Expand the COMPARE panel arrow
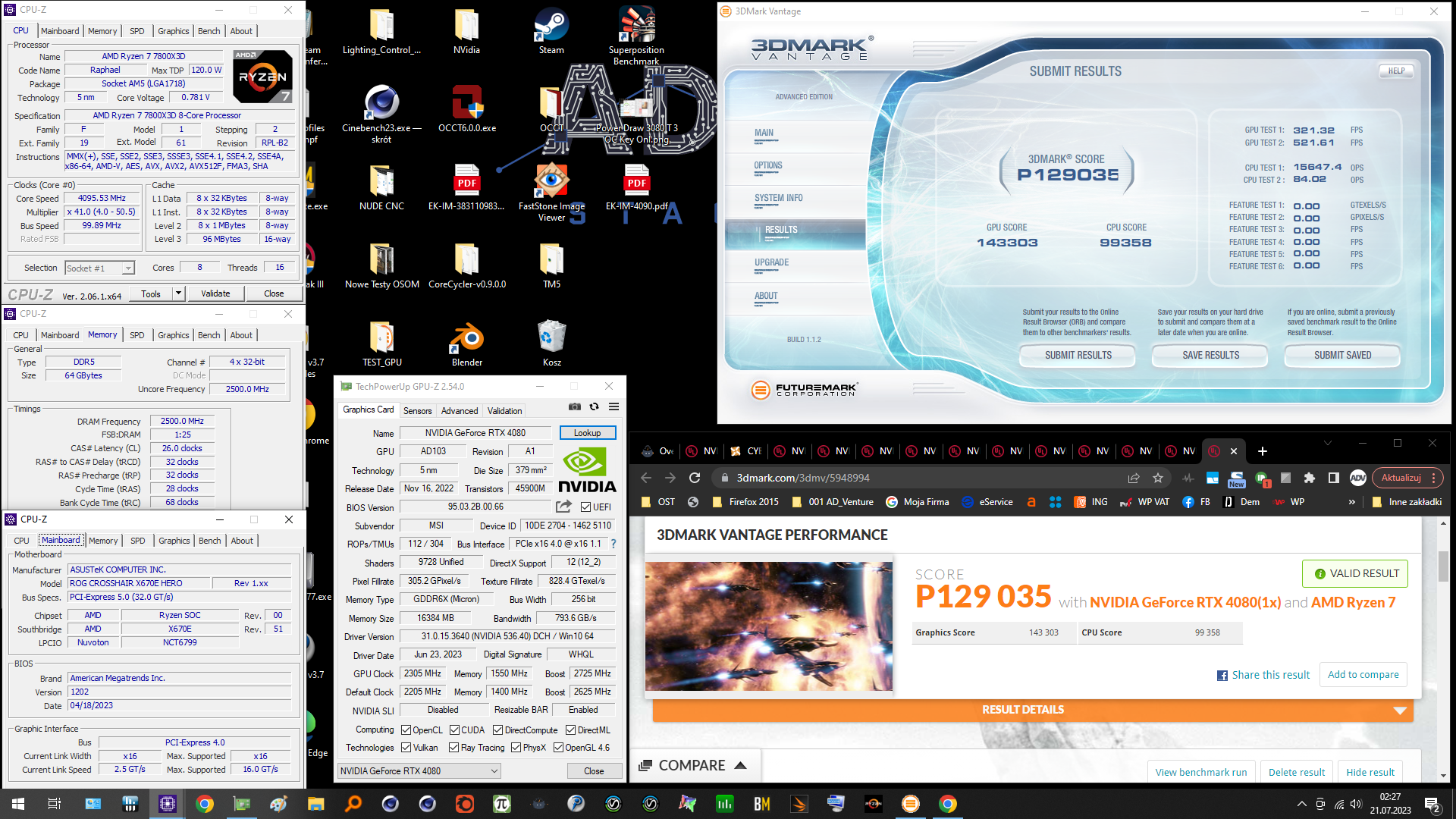The width and height of the screenshot is (1456, 819). 741,766
